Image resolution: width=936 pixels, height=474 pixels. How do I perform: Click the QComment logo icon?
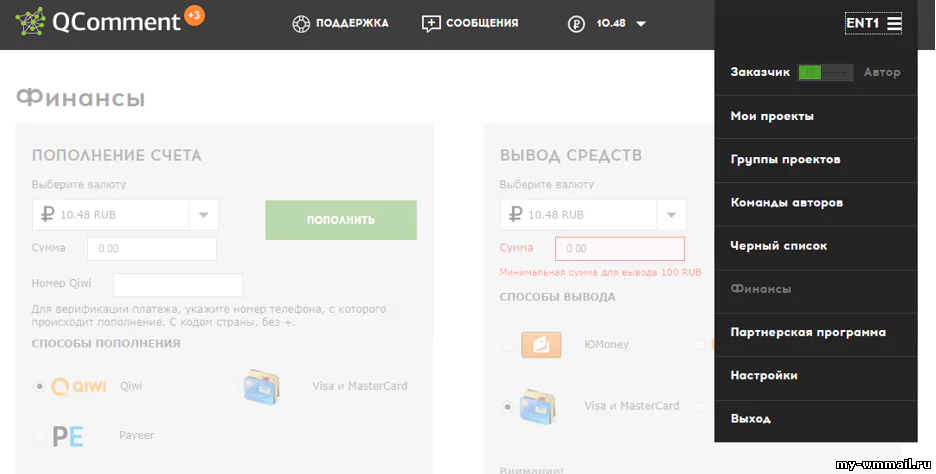click(x=31, y=23)
